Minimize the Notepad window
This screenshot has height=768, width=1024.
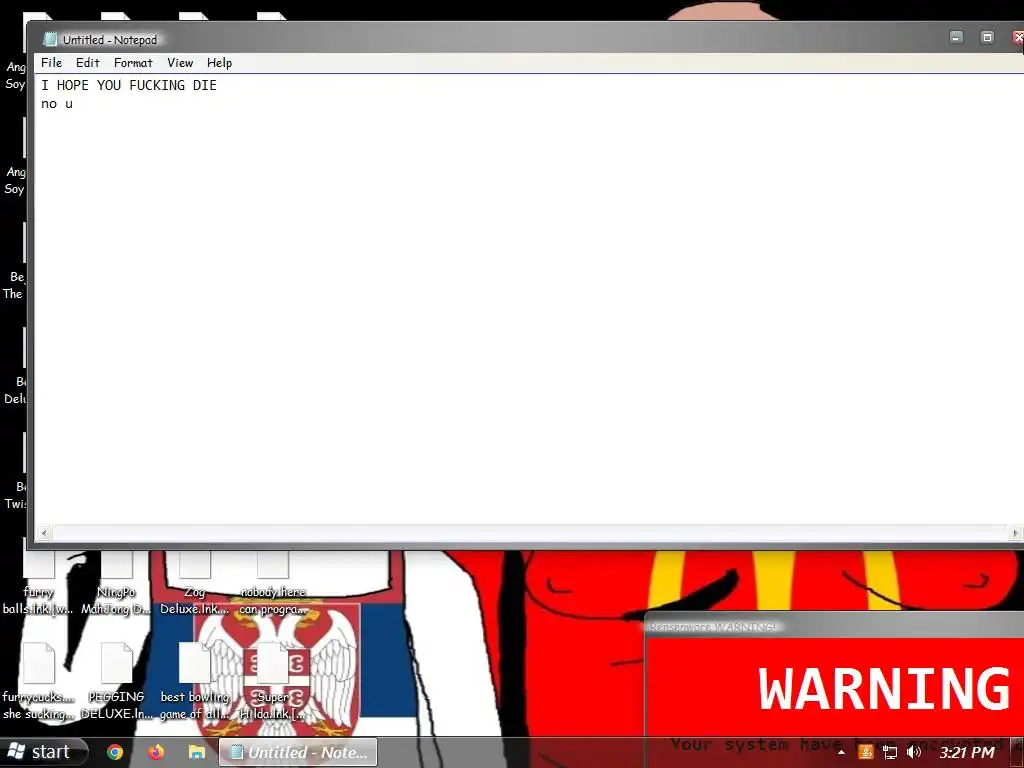coord(956,37)
